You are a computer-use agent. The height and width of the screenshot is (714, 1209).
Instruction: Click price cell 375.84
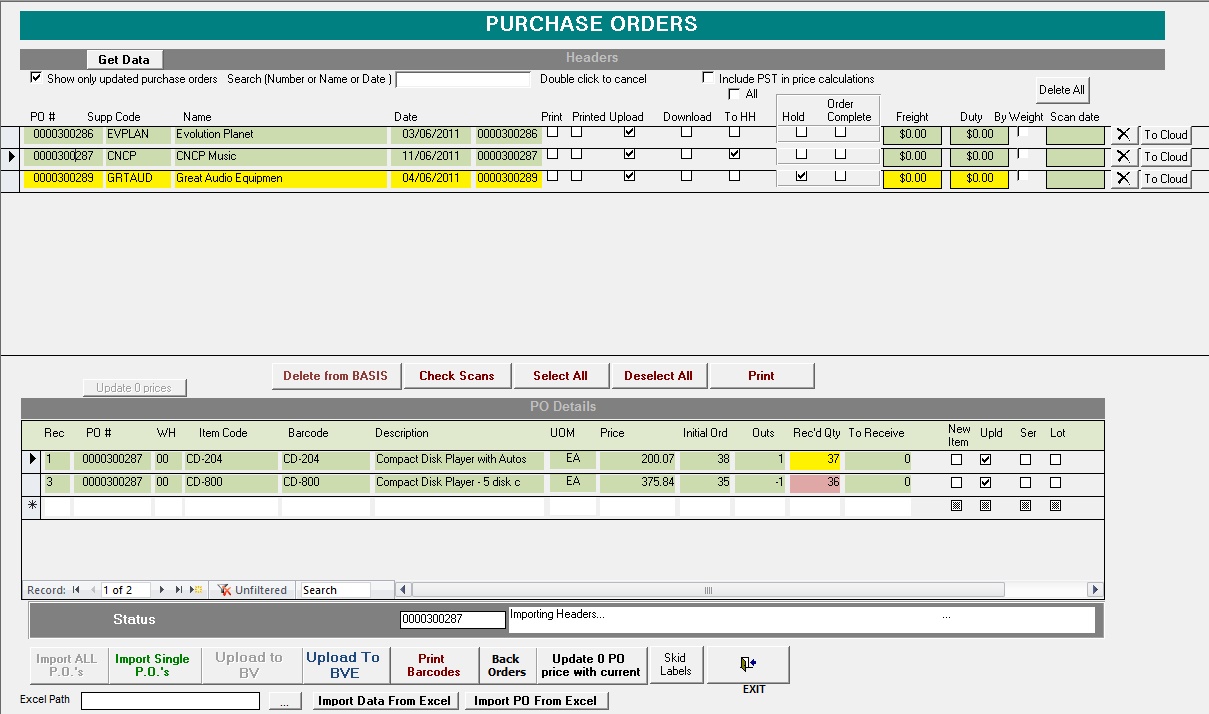tap(638, 483)
